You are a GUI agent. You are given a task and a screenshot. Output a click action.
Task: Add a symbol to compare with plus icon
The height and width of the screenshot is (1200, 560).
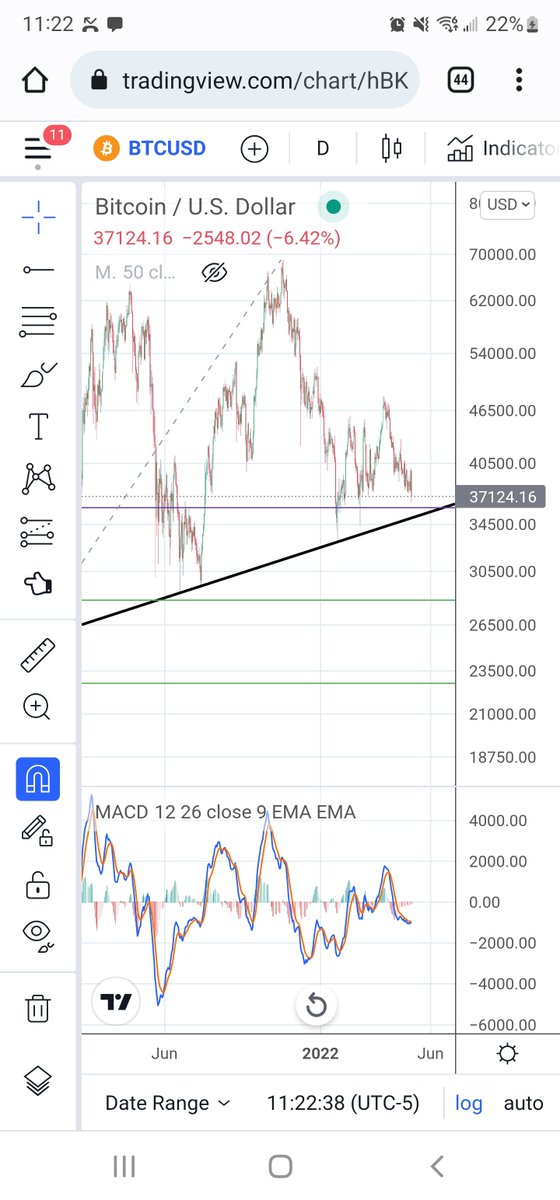pos(255,149)
